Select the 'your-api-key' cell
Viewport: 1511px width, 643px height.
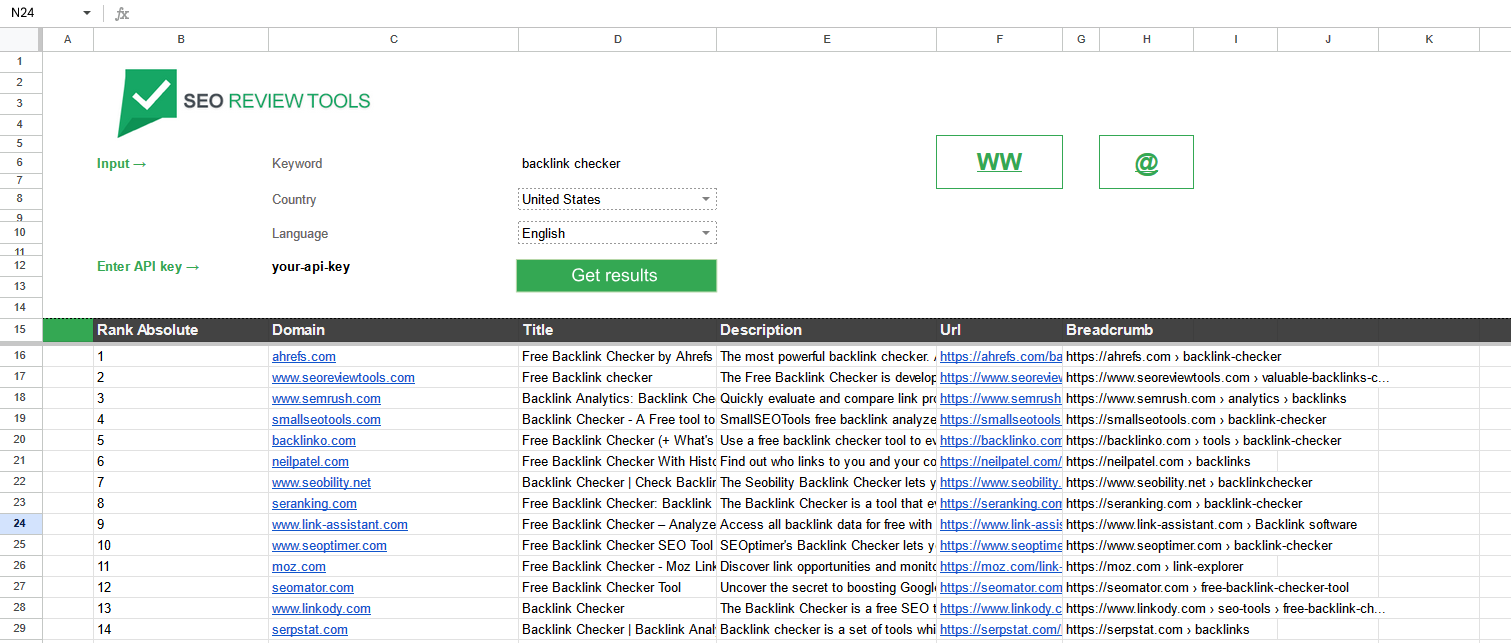(x=393, y=267)
